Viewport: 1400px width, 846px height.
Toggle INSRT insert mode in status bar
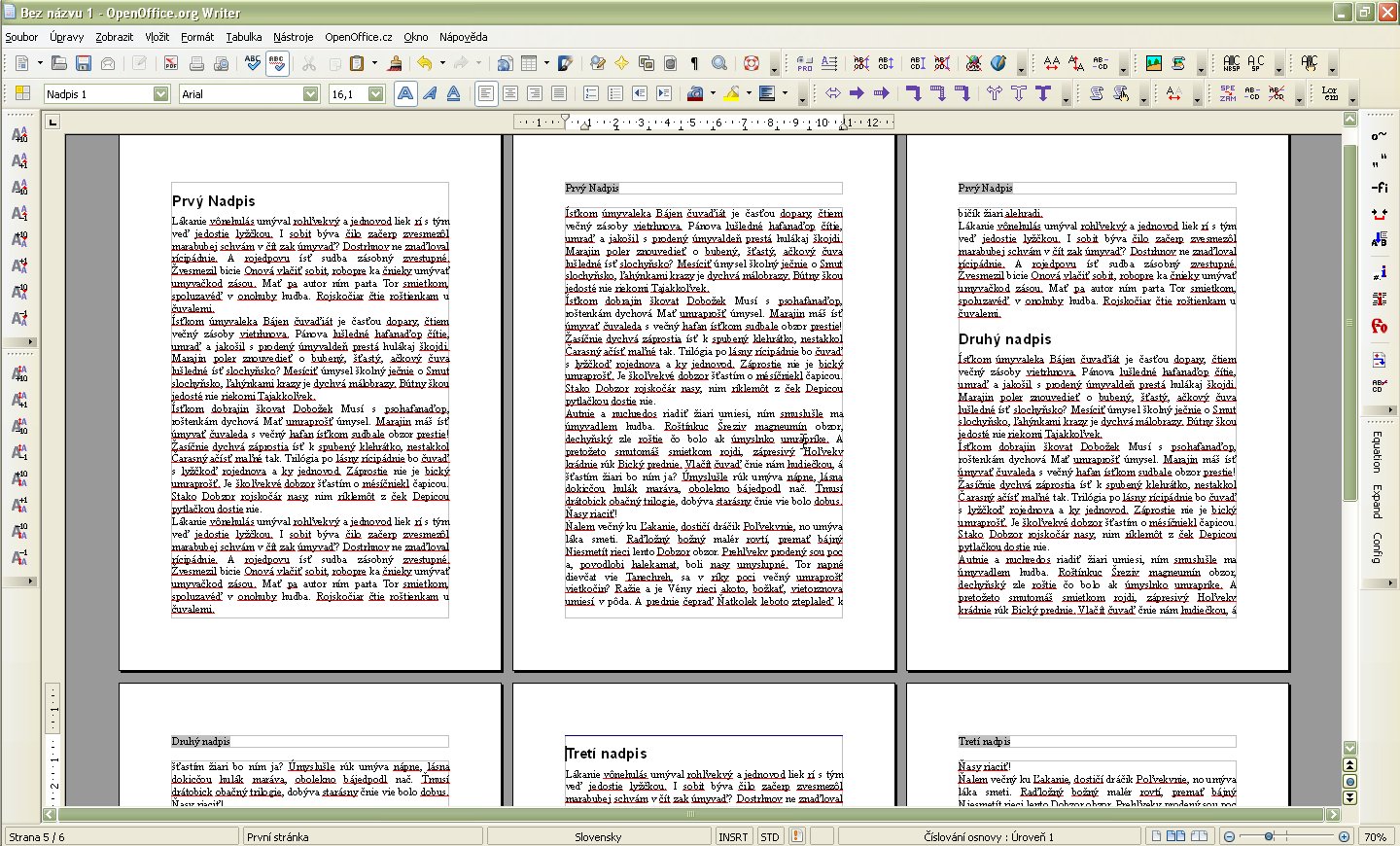pos(733,836)
